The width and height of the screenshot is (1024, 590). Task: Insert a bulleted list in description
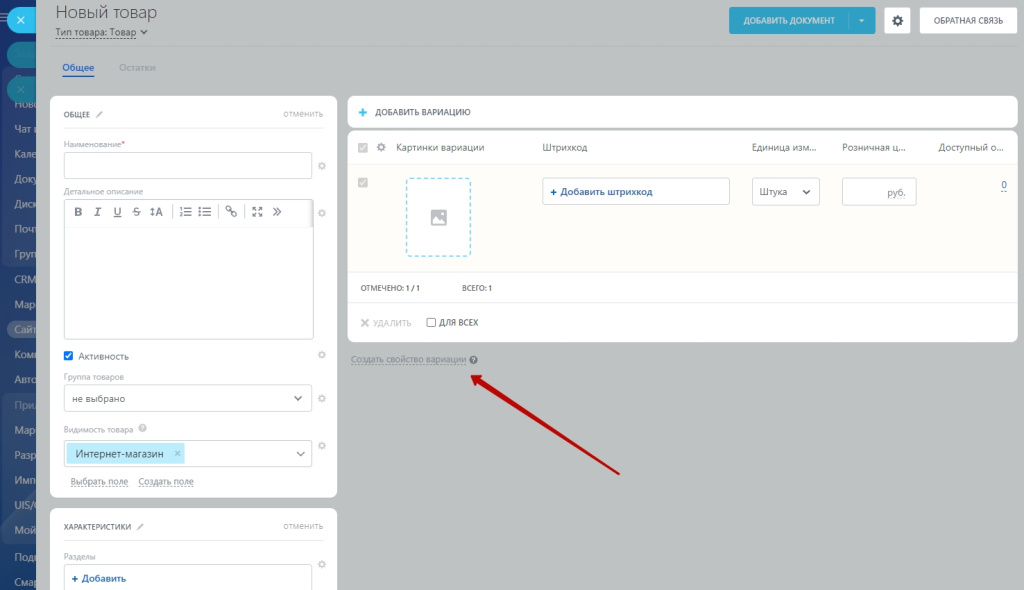[205, 212]
